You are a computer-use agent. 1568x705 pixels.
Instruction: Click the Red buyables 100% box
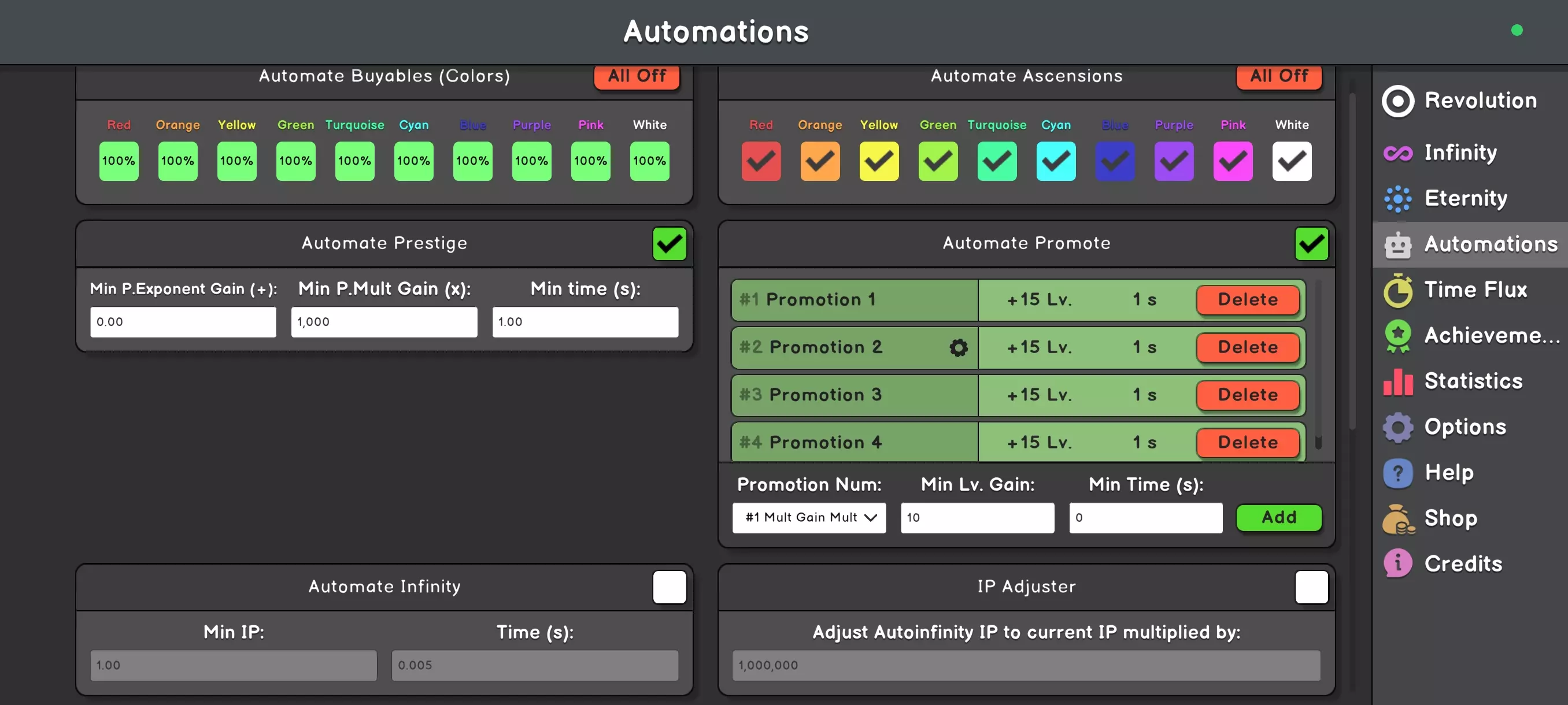pos(119,161)
